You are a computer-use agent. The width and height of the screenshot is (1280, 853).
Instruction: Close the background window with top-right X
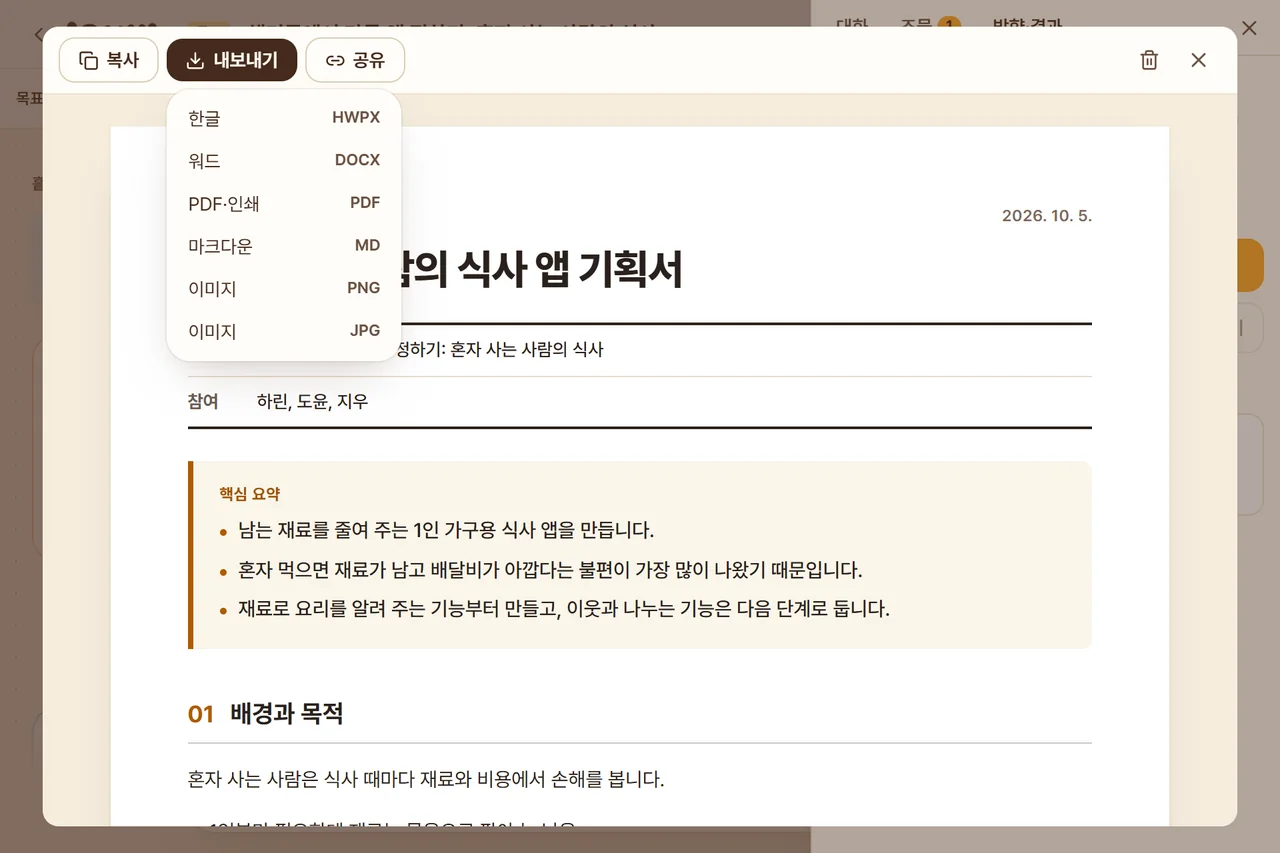(1249, 28)
